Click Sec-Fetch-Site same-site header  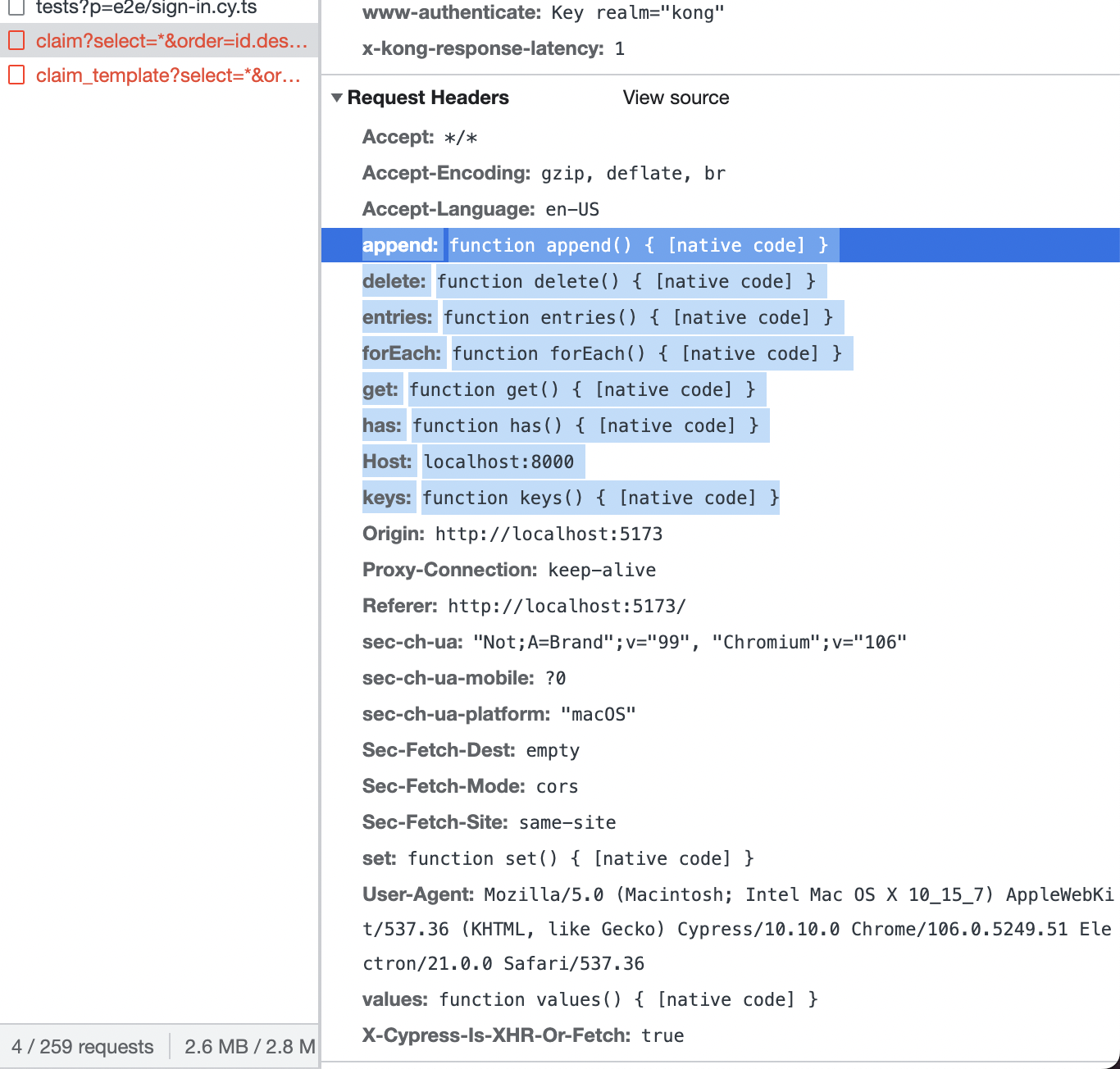[x=489, y=822]
